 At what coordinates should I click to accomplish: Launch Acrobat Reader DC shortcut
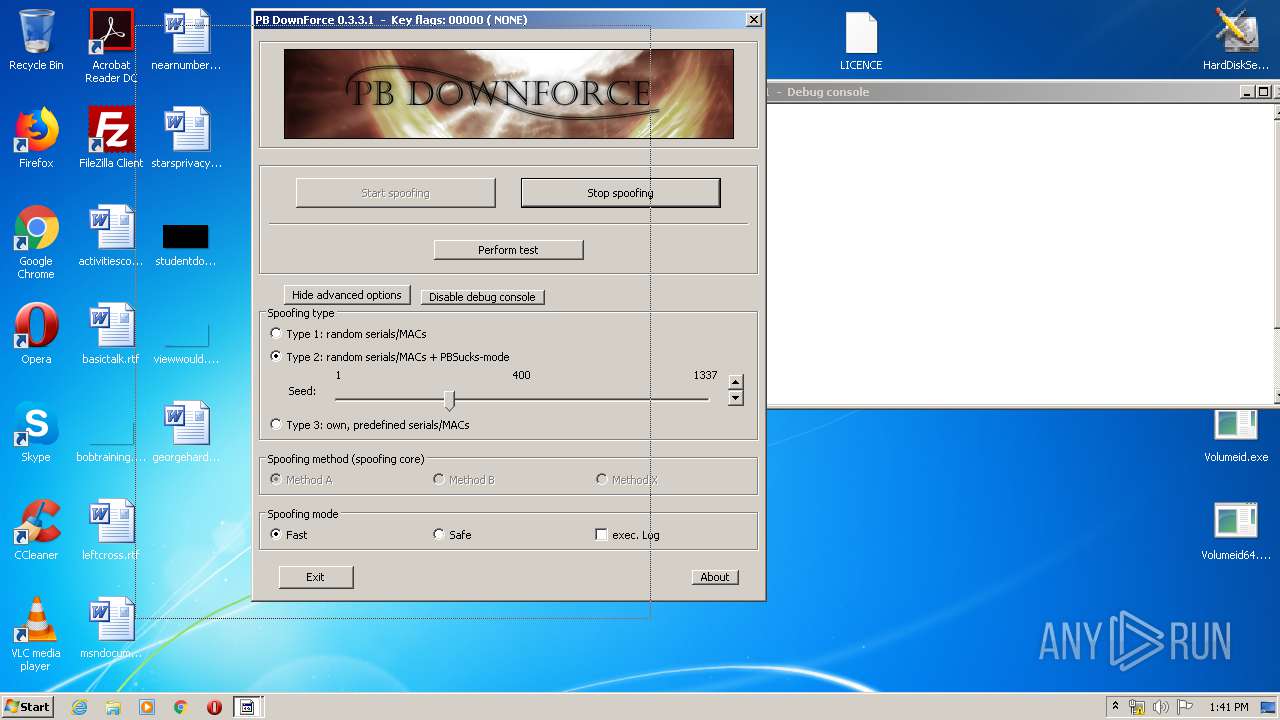coord(111,46)
